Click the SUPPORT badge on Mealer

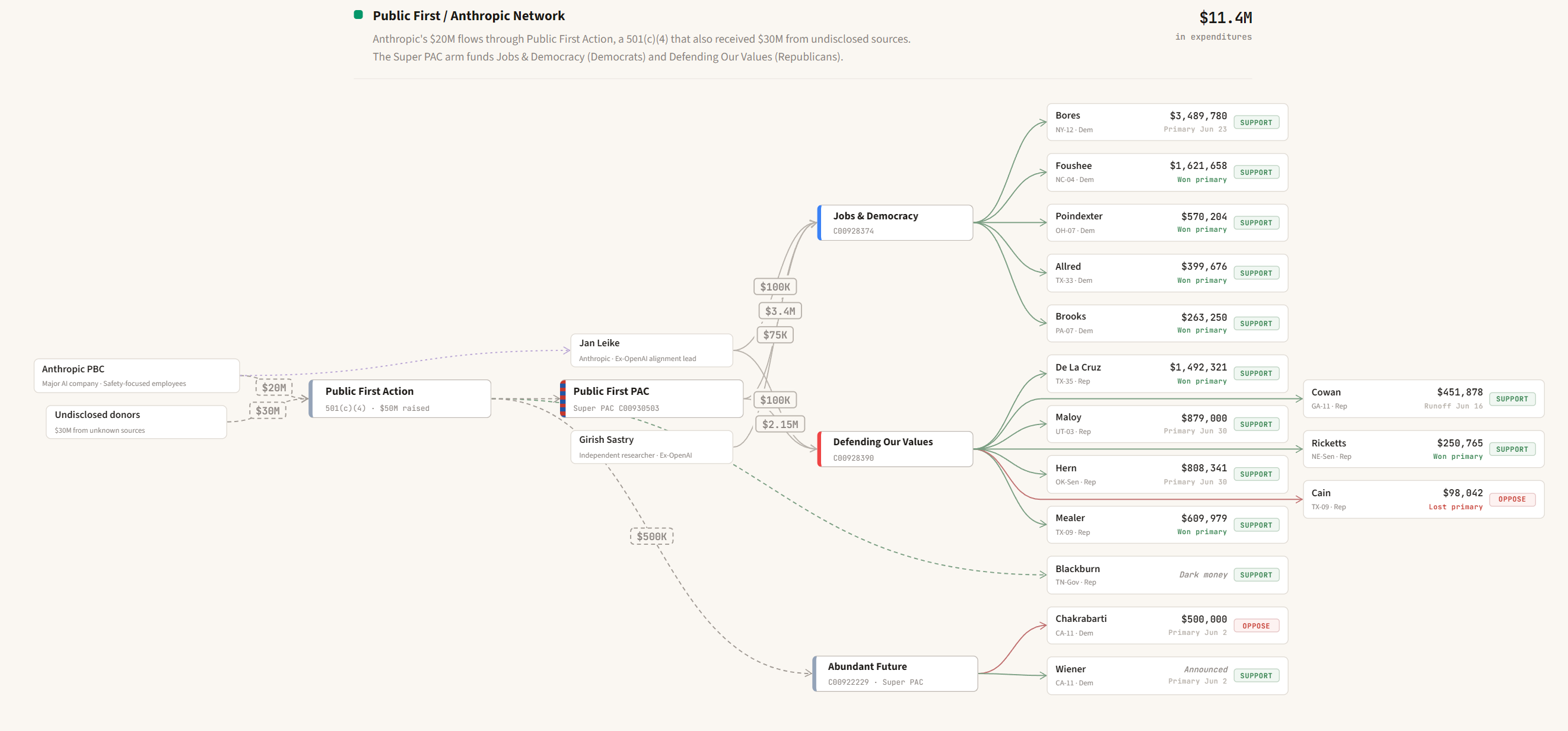[1256, 525]
